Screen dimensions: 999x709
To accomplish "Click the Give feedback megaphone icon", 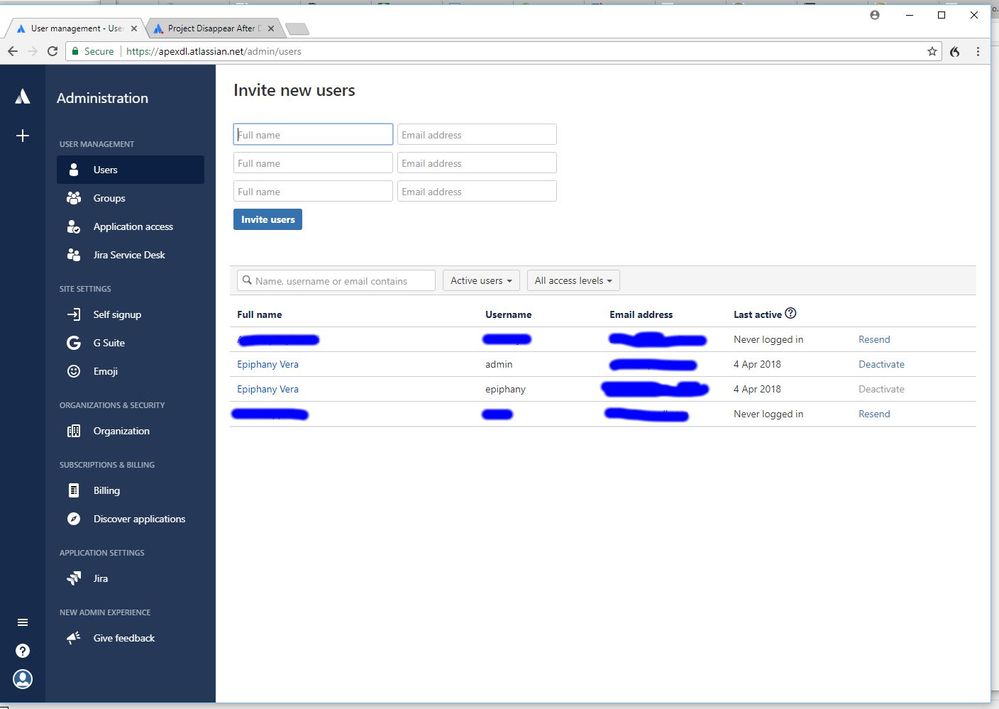I will tap(74, 638).
